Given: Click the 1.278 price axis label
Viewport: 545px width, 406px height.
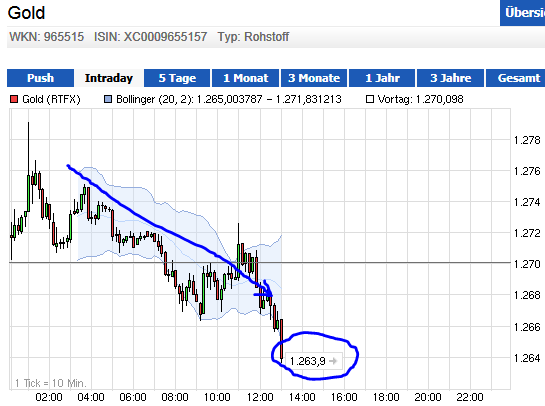Looking at the screenshot, I should (527, 140).
